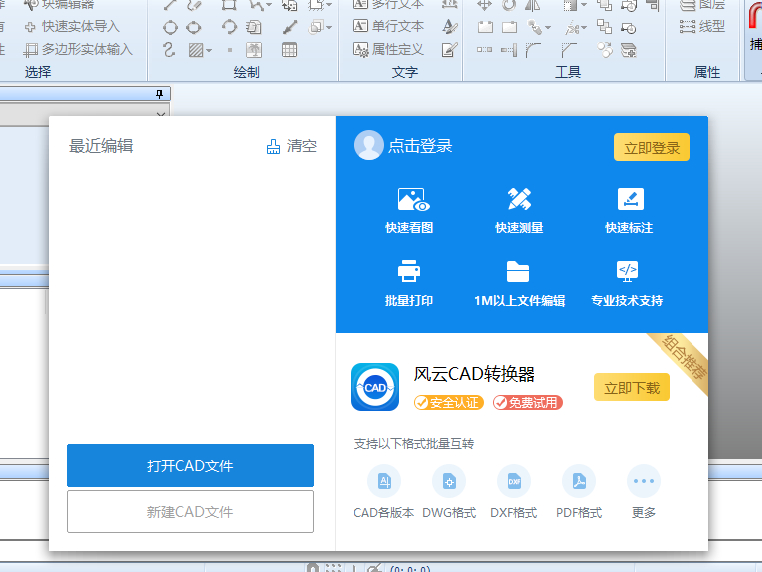The image size is (762, 572).
Task: Click the 支持以下格式批量互转 text
Action: point(414,444)
